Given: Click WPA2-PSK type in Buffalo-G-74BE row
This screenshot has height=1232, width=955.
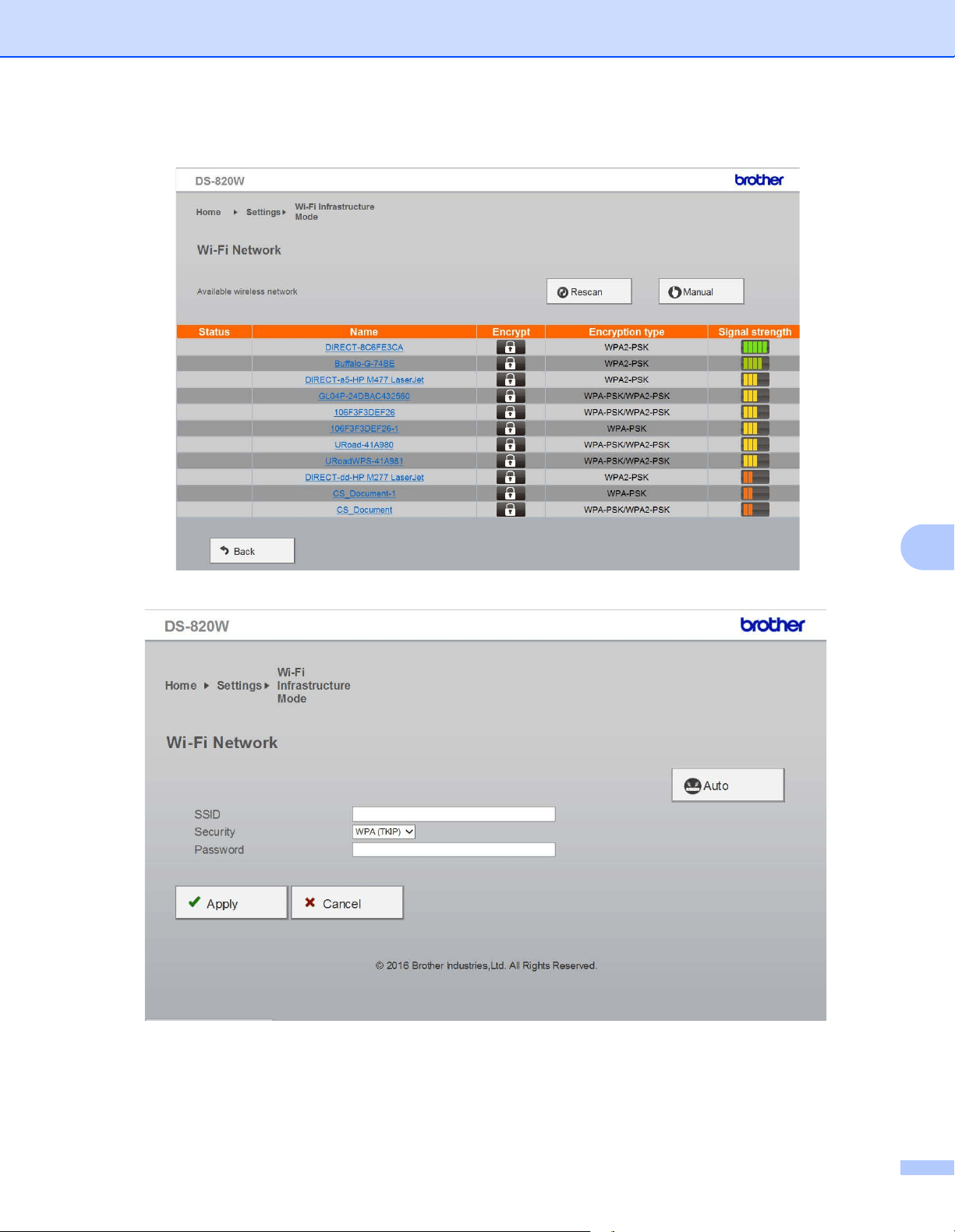Looking at the screenshot, I should [627, 364].
